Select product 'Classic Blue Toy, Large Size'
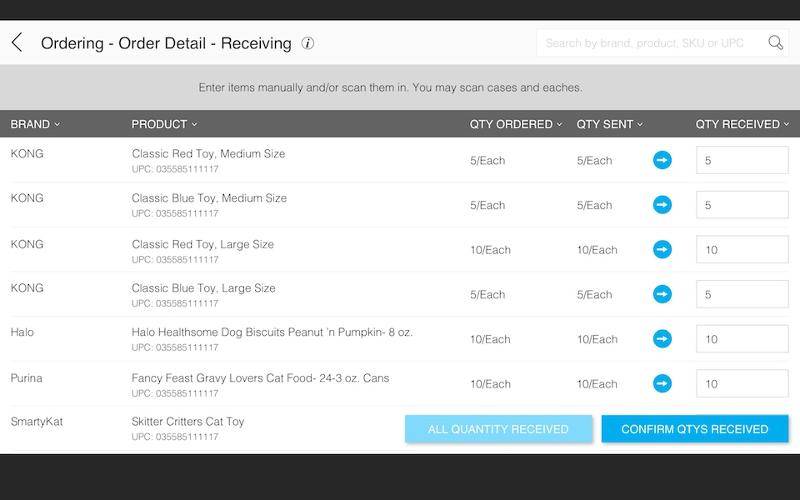Image resolution: width=800 pixels, height=500 pixels. point(204,288)
